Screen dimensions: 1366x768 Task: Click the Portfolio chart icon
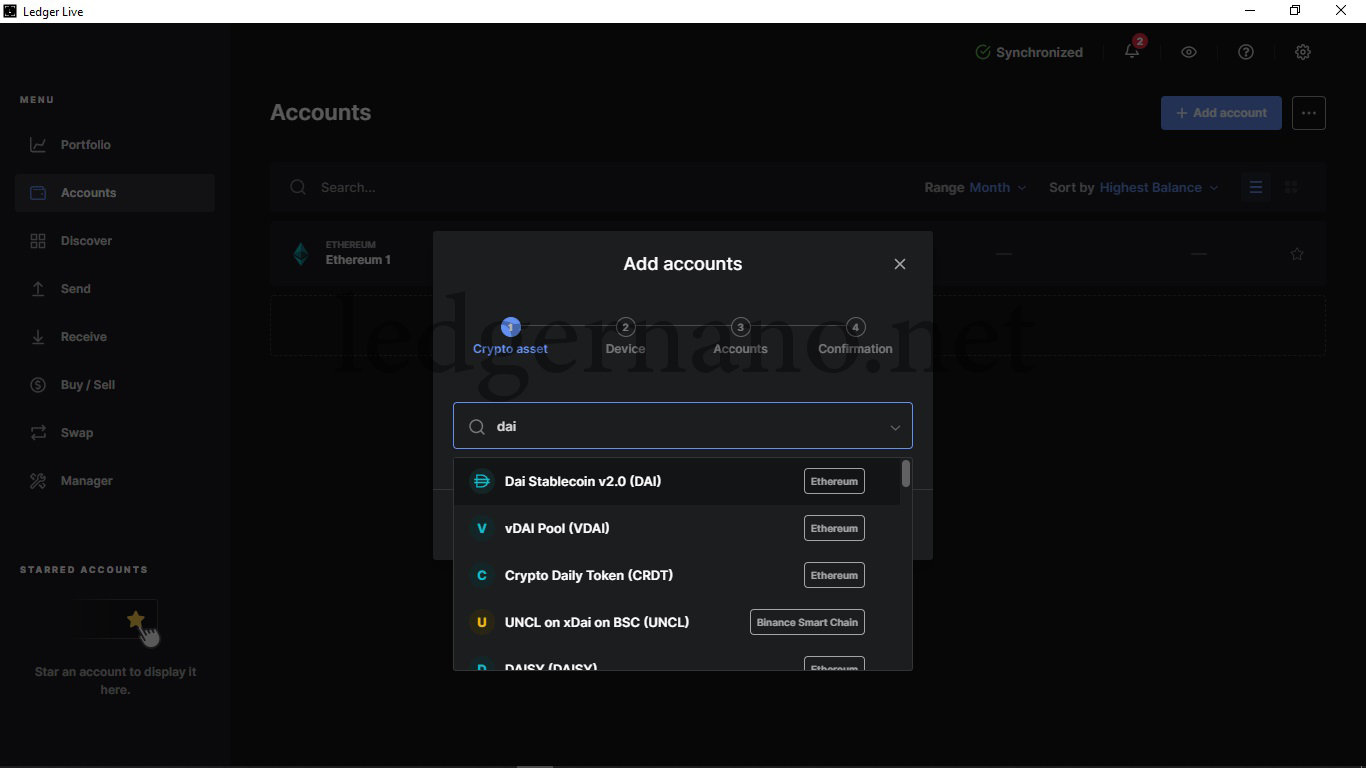tap(38, 145)
